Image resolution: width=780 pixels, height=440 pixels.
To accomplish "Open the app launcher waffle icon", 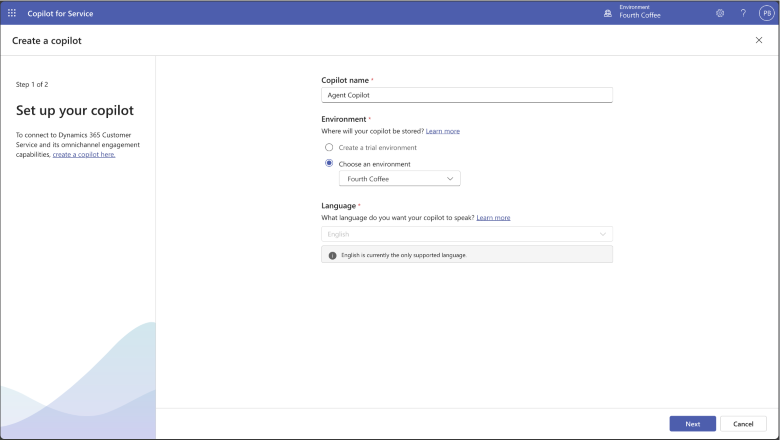I will coord(12,13).
